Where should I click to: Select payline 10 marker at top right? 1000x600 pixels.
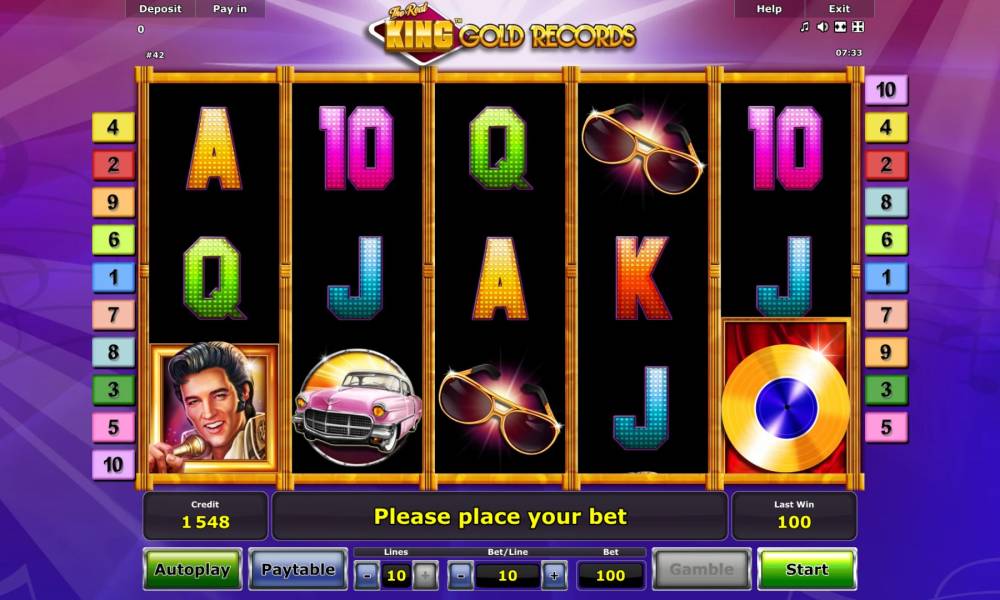tap(886, 90)
